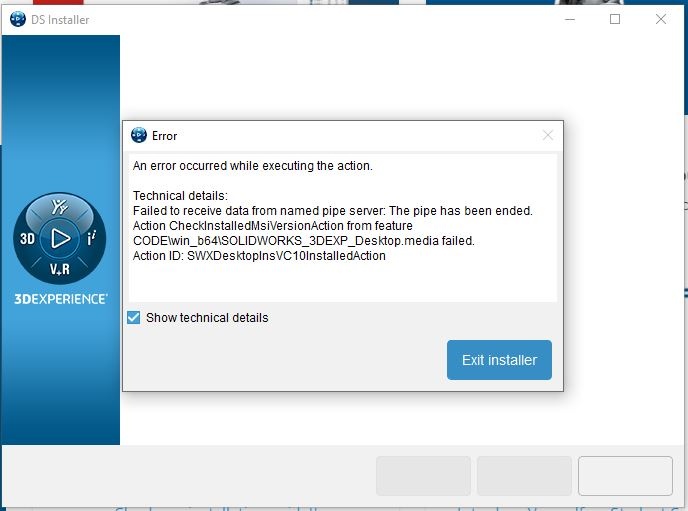Uncheck Show technical details checkbox

coord(134,317)
